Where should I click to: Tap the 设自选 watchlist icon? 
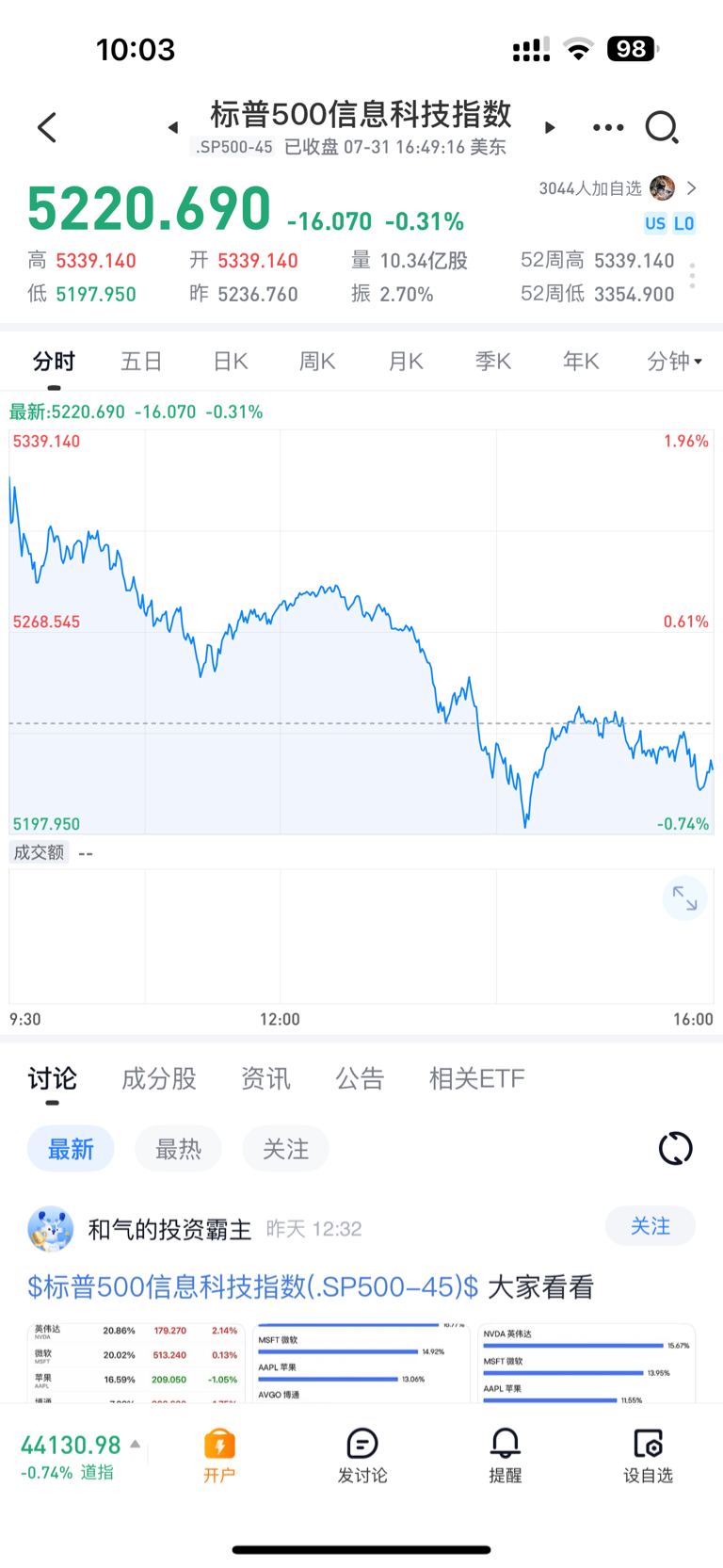pos(648,1455)
